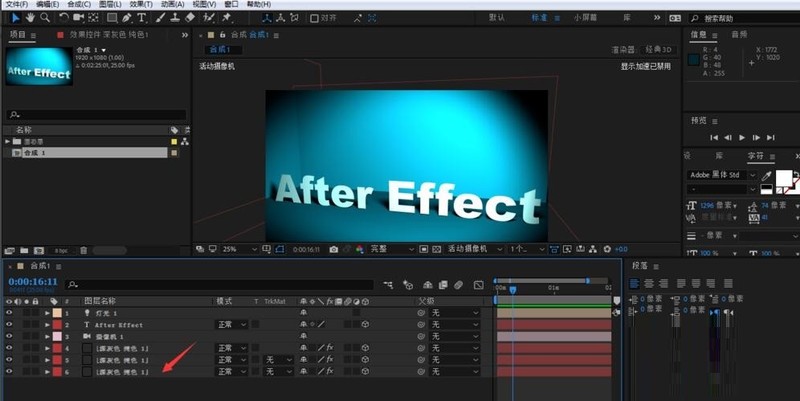Click the project panel search field

pos(96,115)
